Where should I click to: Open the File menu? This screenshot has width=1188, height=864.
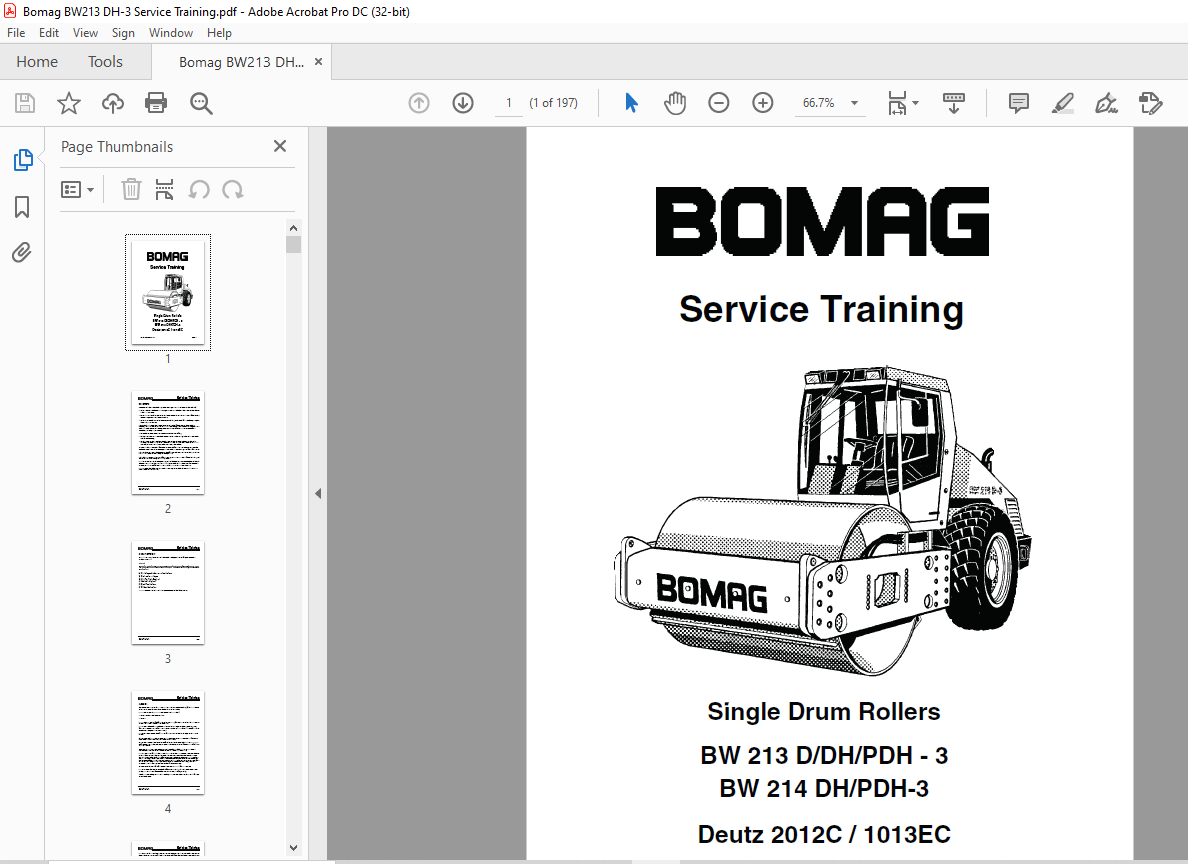(x=16, y=33)
